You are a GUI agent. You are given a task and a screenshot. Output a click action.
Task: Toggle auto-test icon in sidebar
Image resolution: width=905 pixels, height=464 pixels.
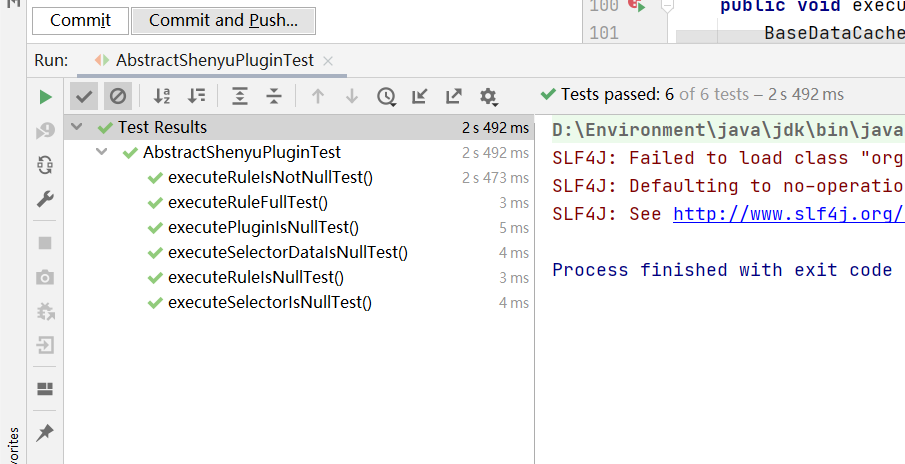click(x=45, y=165)
